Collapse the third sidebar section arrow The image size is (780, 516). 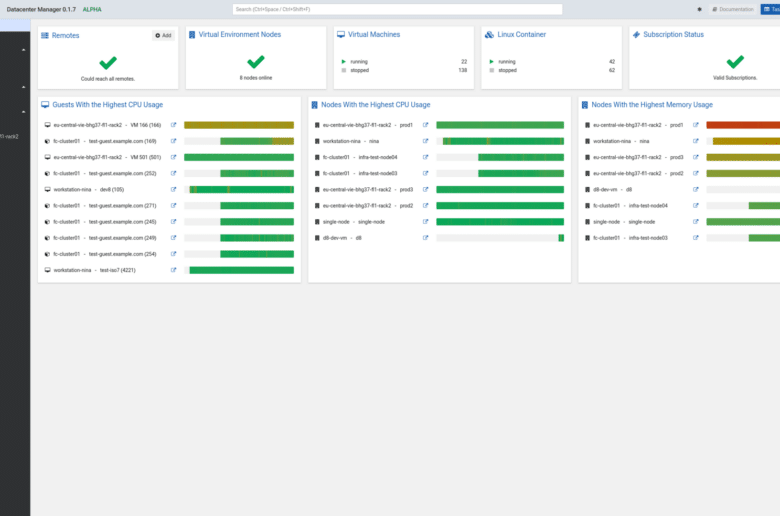(x=23, y=112)
